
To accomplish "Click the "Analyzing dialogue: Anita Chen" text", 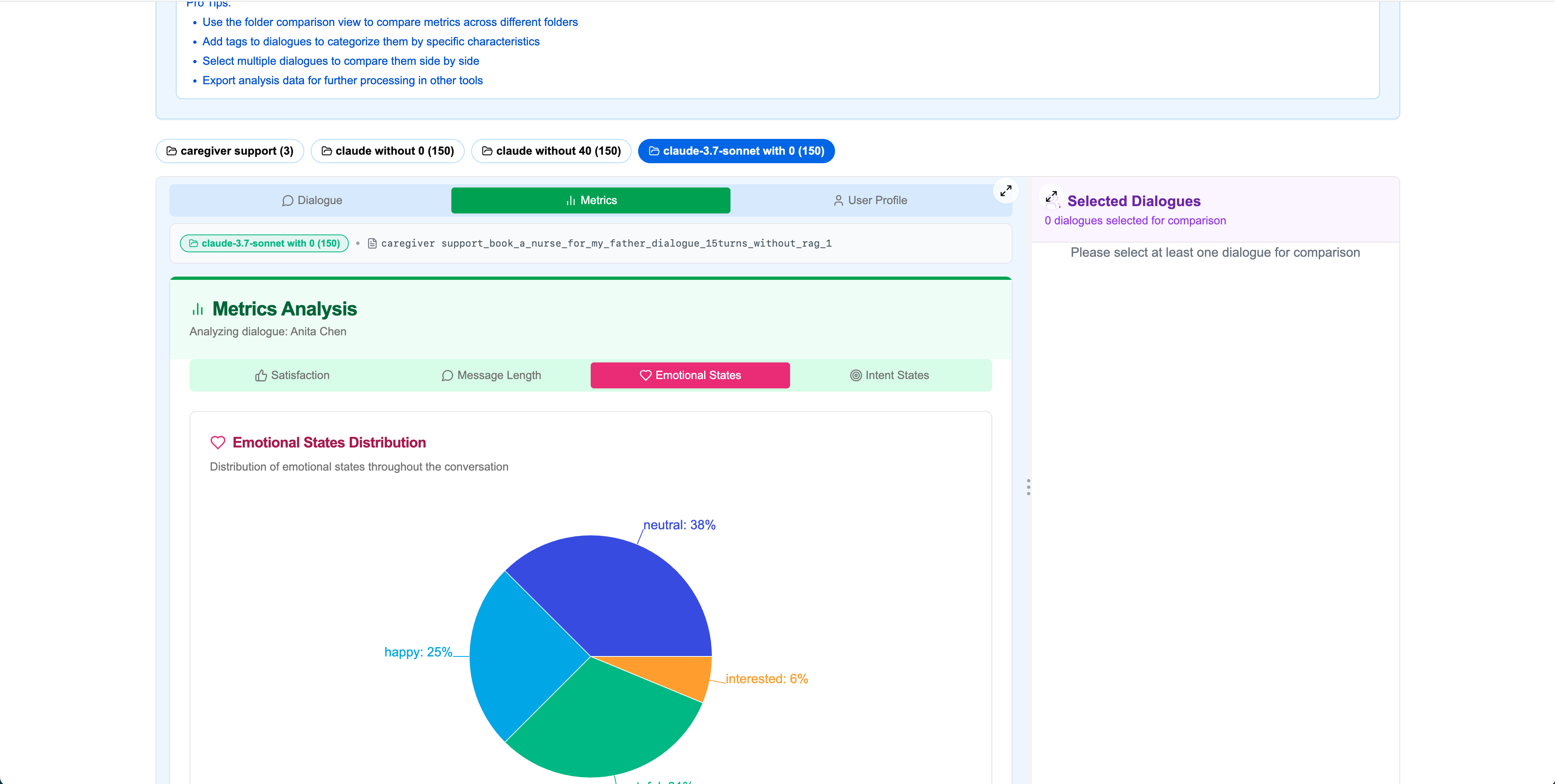I will pos(268,331).
